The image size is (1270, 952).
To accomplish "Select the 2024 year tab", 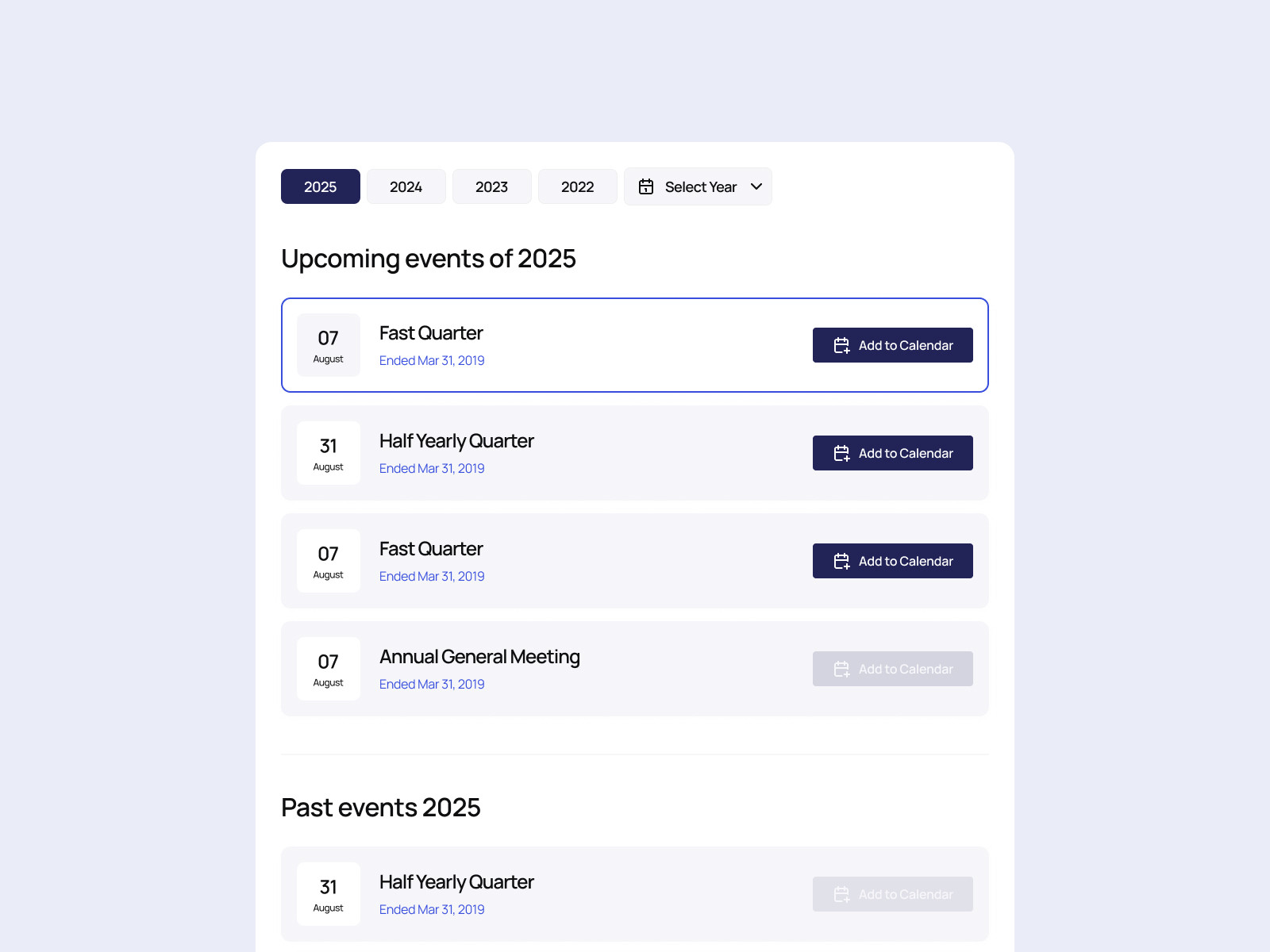I will click(x=406, y=186).
